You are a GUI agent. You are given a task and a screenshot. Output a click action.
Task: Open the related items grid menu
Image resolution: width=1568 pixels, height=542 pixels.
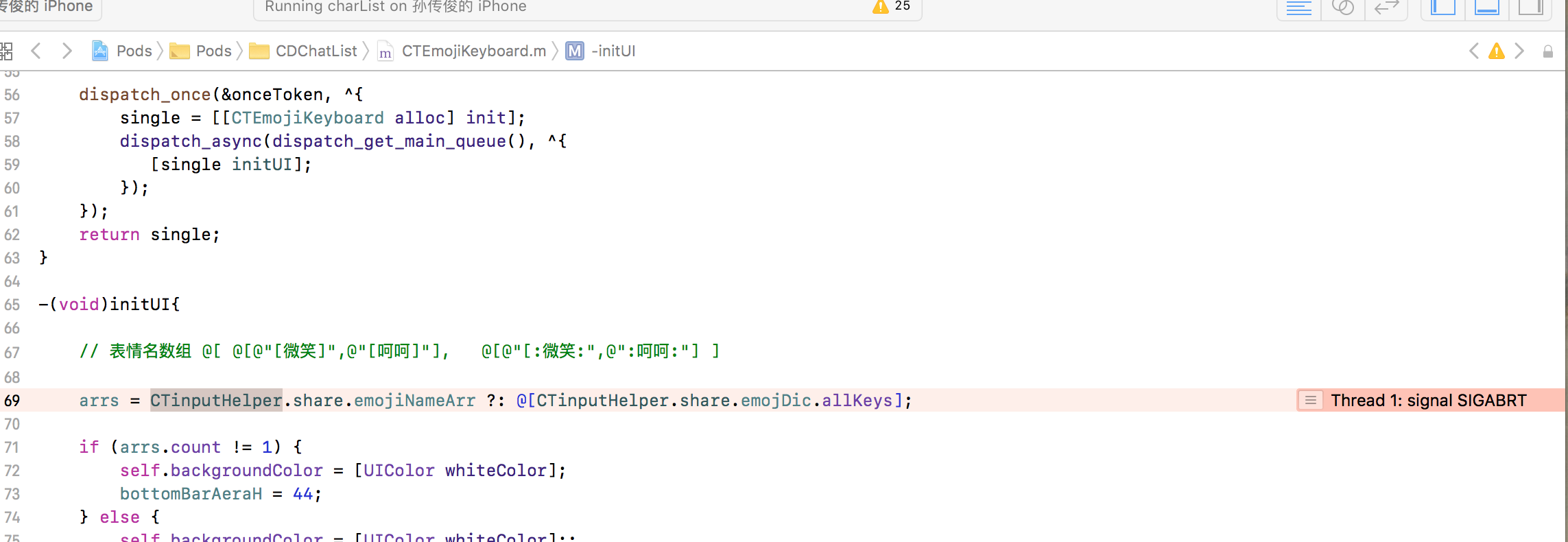pos(6,51)
